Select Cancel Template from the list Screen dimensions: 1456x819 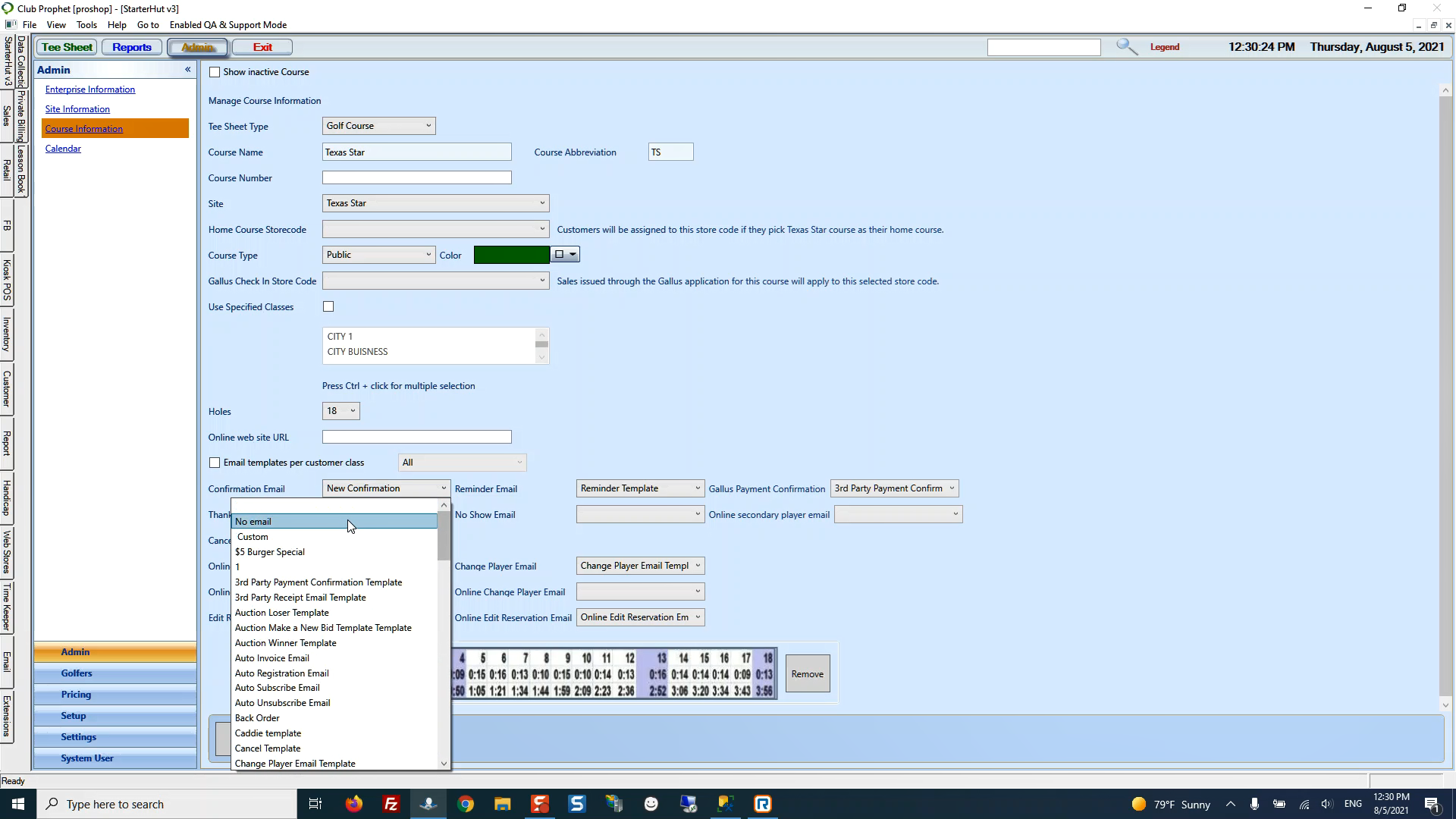point(268,748)
